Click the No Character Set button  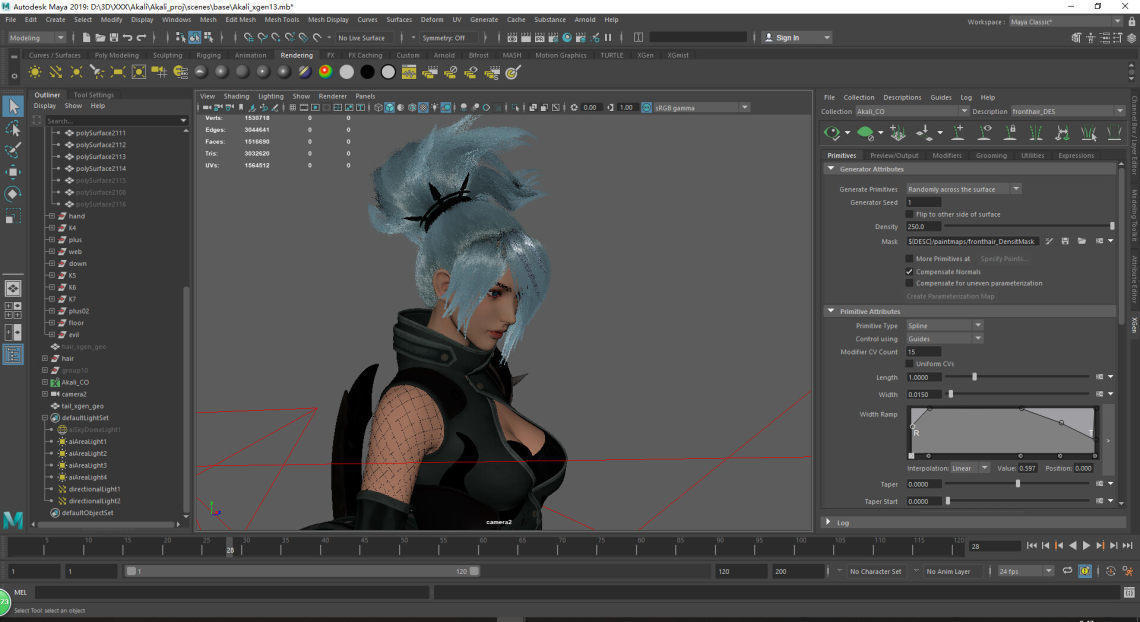click(x=875, y=571)
